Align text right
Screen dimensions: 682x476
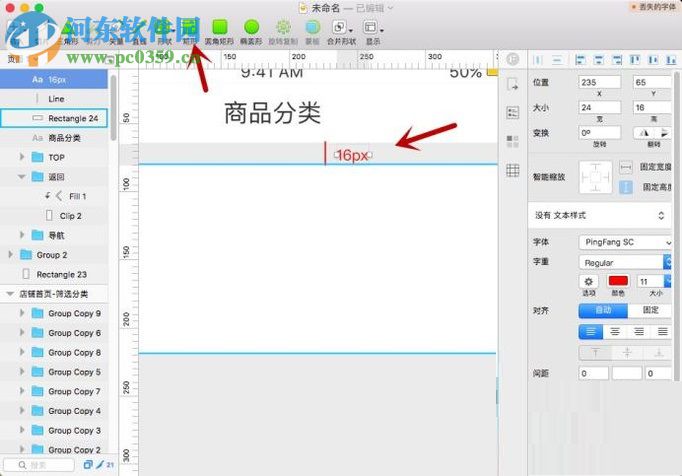(x=639, y=332)
